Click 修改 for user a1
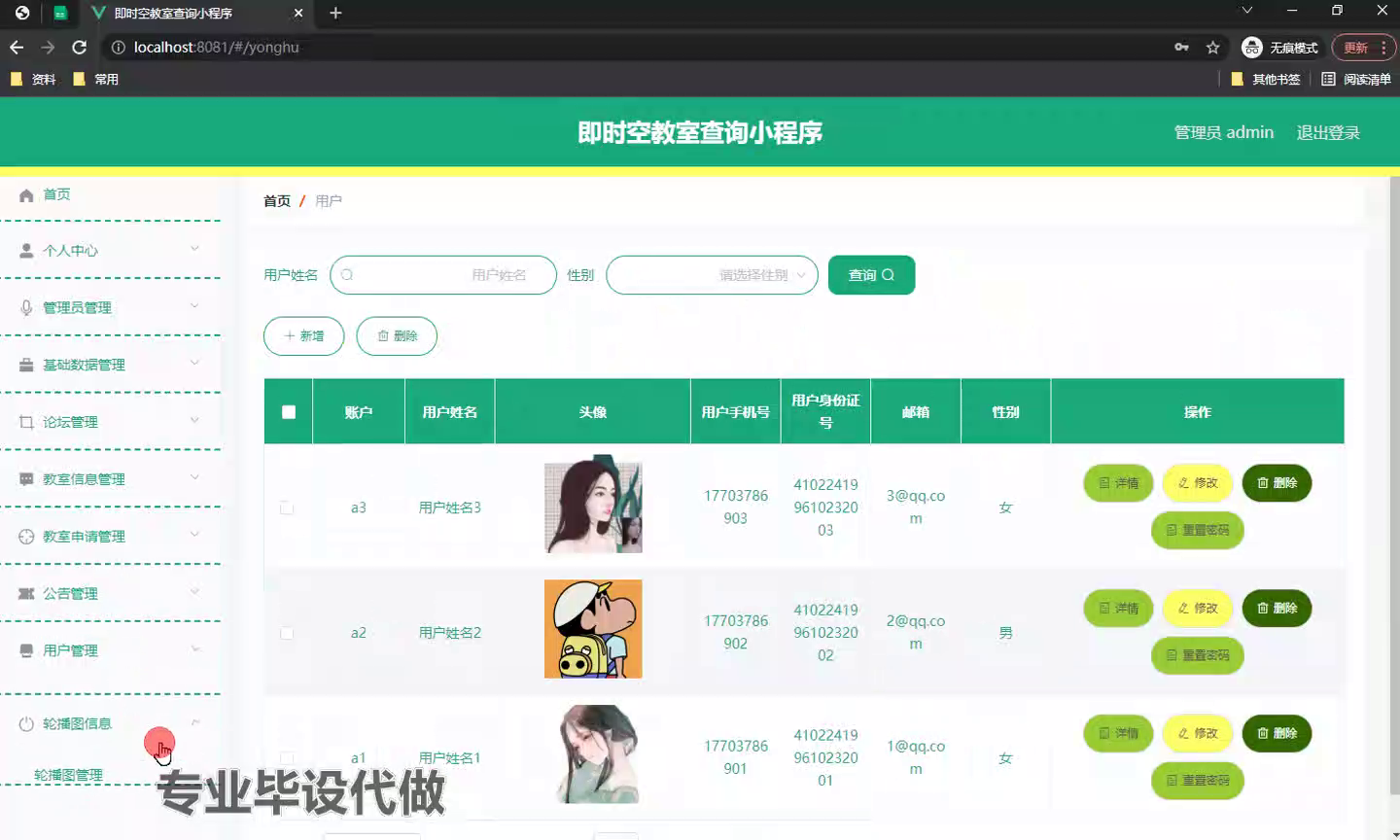Screen dimensions: 1400x840 [x=1198, y=733]
